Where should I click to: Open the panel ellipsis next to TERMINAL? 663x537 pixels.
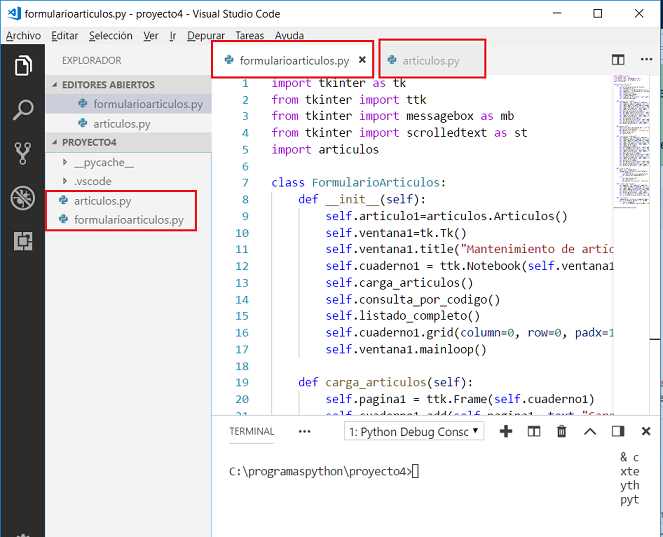tap(304, 432)
